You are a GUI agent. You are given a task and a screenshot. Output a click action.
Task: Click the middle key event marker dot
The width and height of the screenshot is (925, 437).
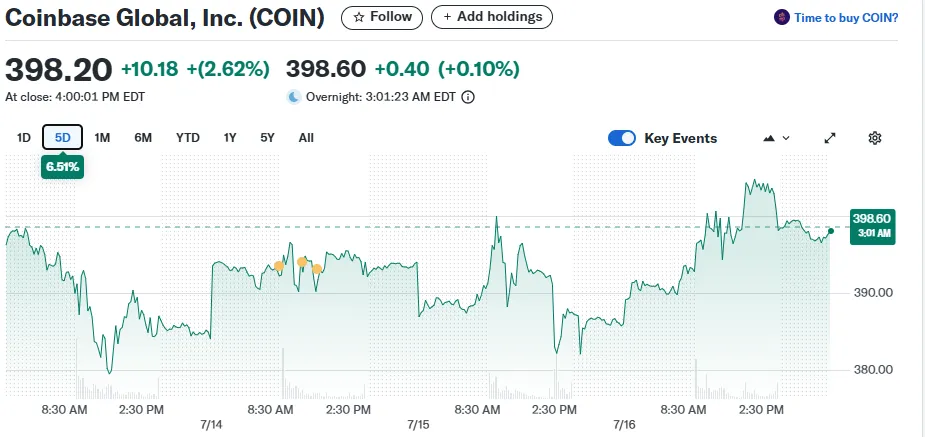302,262
